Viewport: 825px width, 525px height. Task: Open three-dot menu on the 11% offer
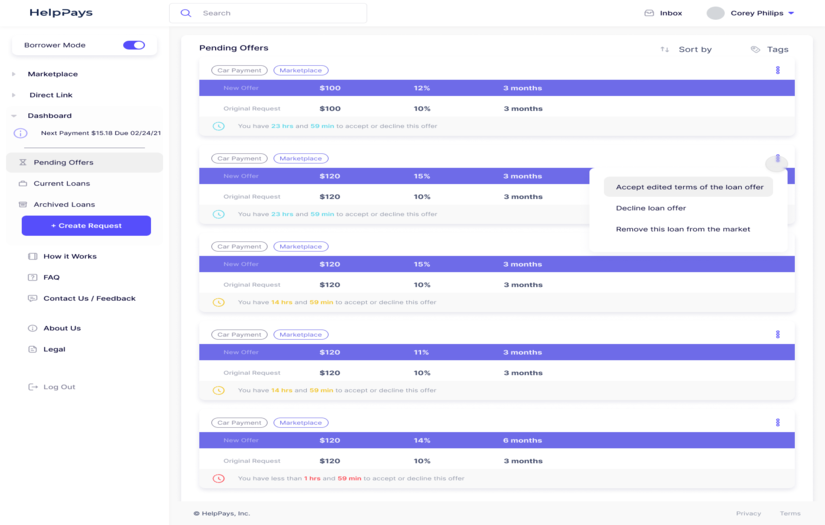[777, 335]
